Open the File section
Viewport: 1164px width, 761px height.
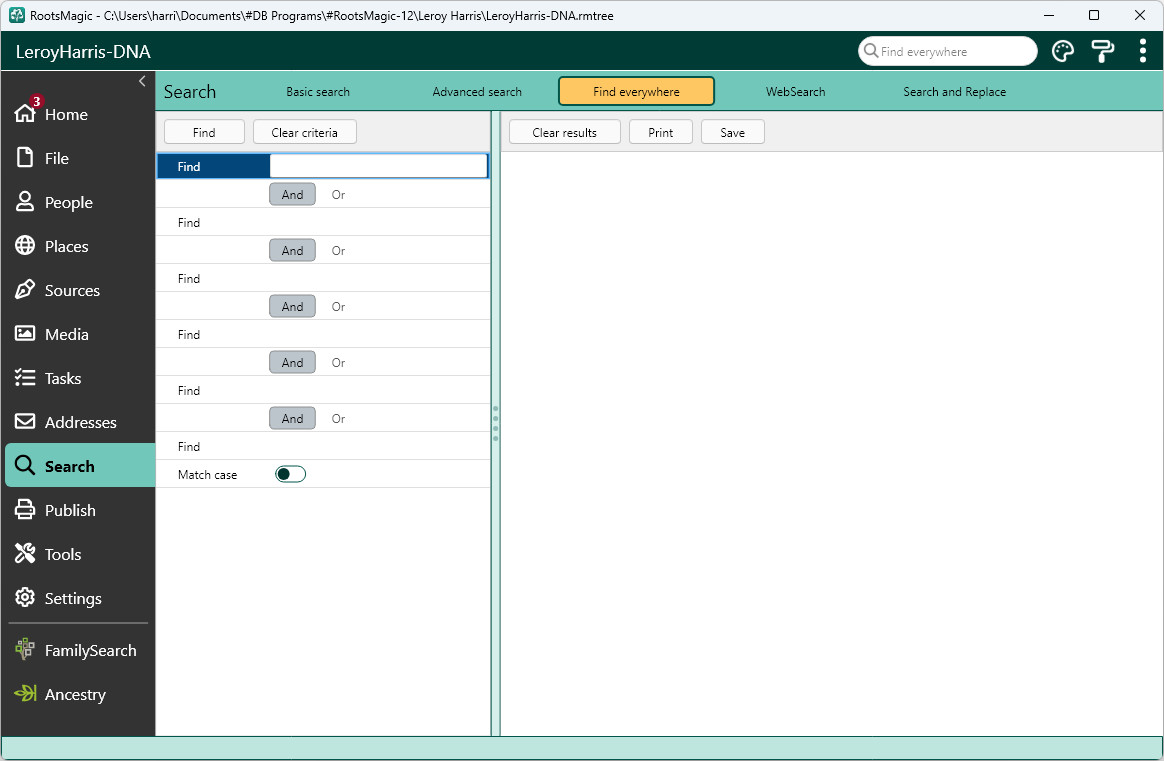(x=79, y=158)
